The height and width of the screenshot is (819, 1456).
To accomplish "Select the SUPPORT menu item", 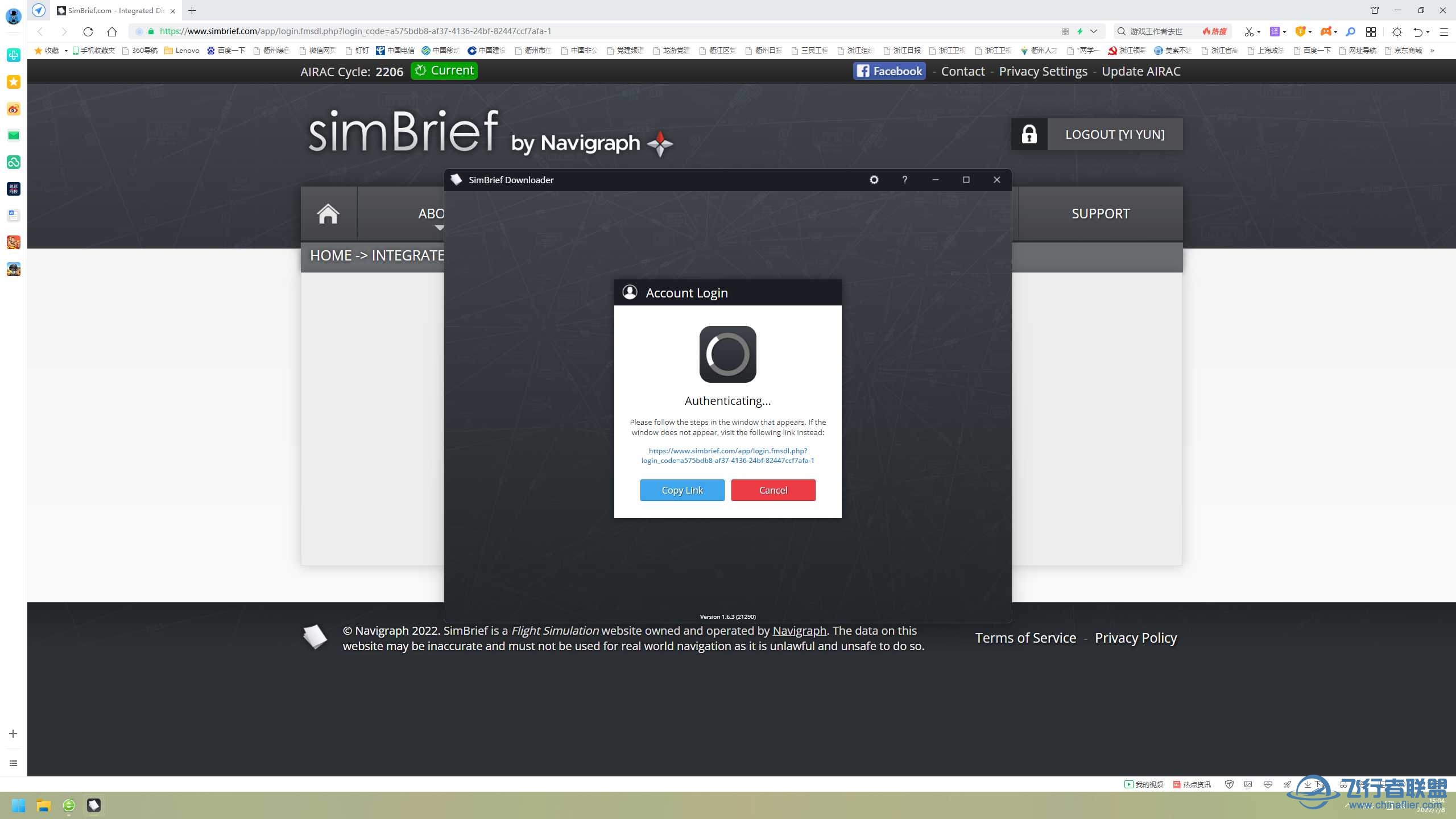I will point(1100,213).
